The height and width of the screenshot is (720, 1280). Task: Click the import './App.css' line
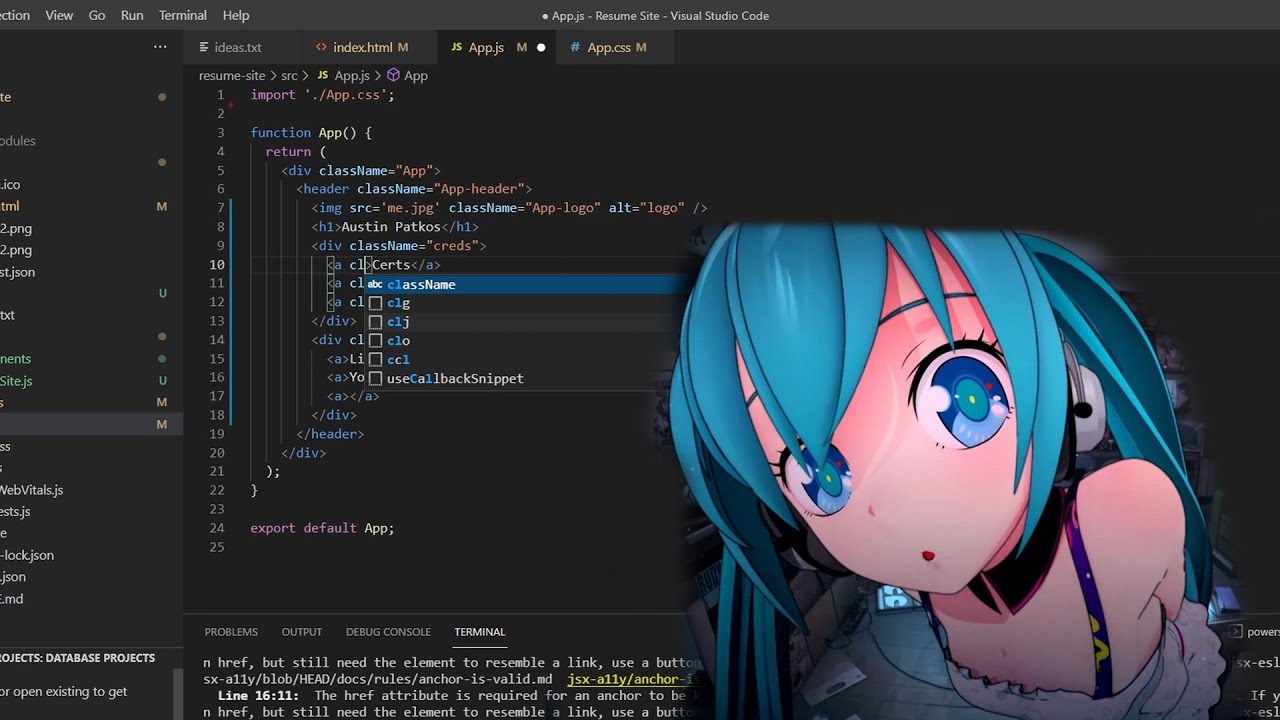click(x=322, y=95)
